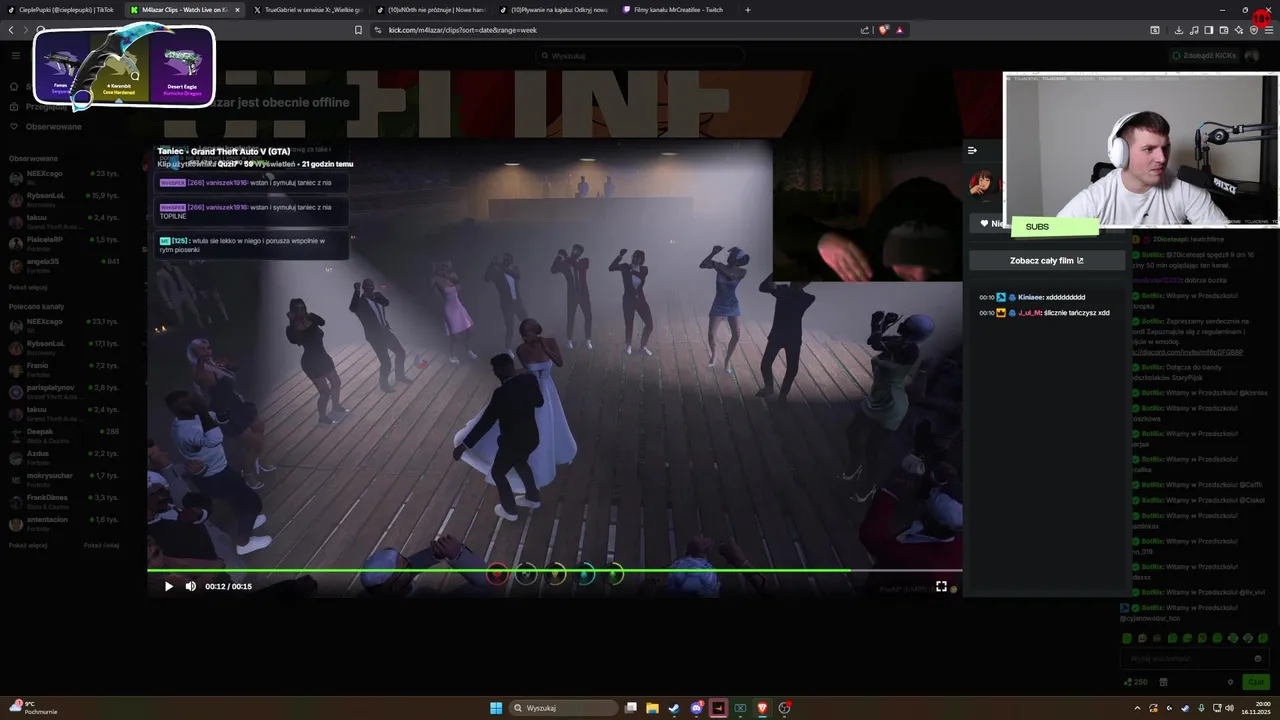Screen dimensions: 1280x720
Task: Open Brave Rewards triangle icon
Action: (x=899, y=30)
